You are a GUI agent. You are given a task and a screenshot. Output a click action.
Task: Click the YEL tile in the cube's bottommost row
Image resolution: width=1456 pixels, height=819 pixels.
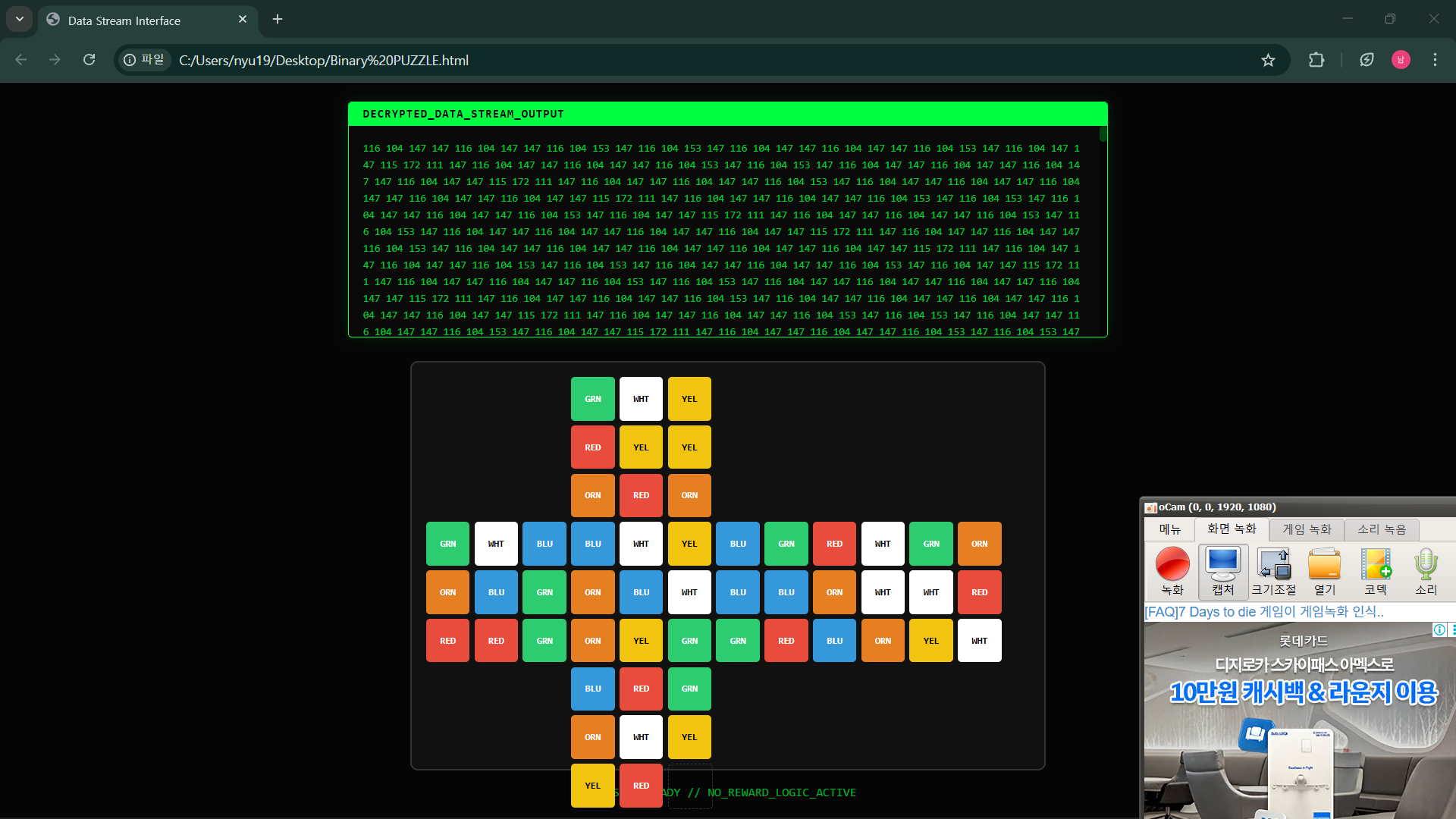[x=593, y=786]
